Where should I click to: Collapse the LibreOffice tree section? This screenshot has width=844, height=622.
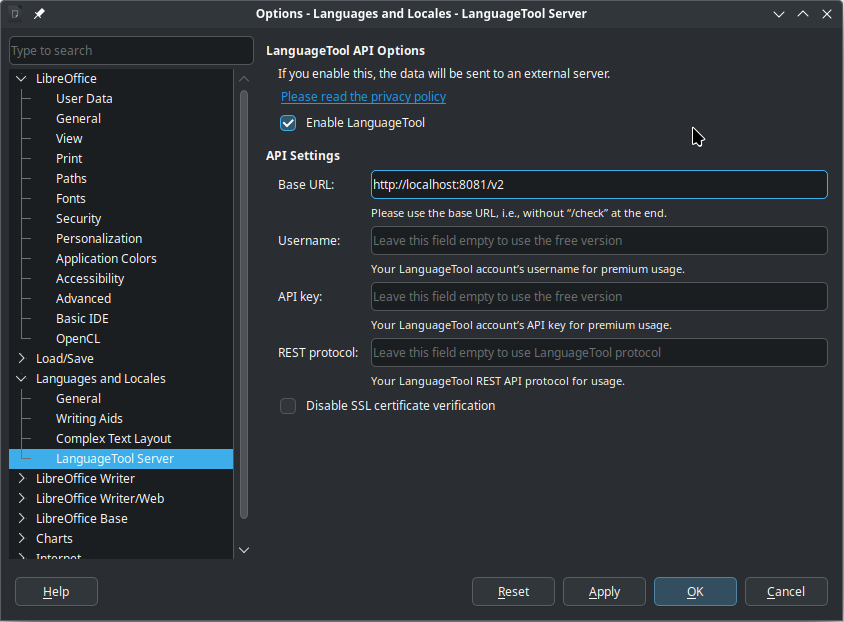click(19, 78)
